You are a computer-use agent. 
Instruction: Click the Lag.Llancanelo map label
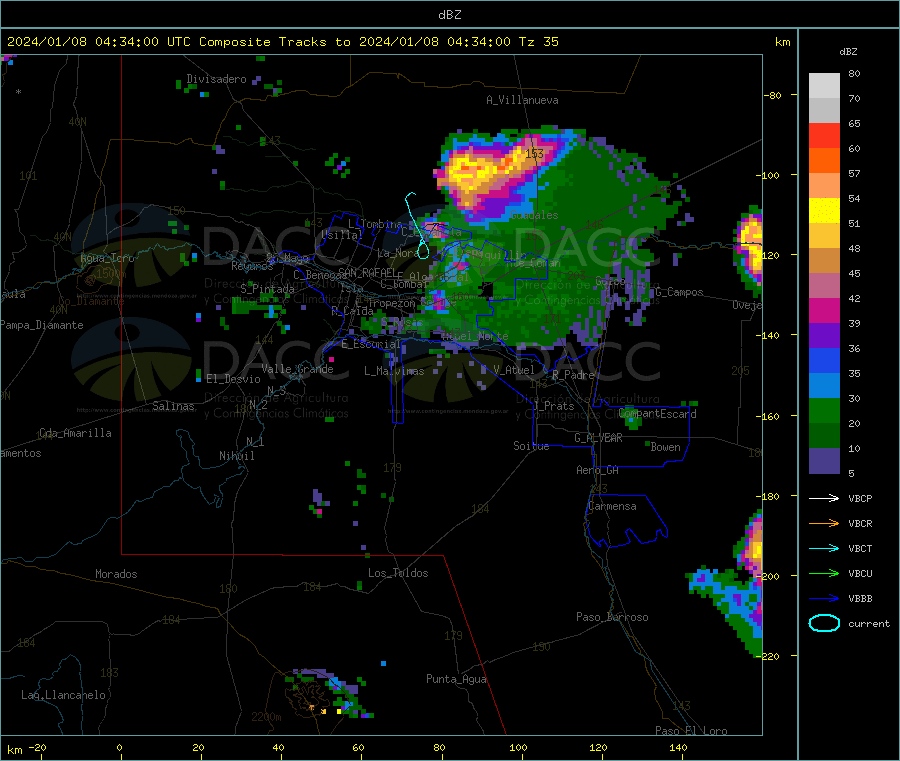click(63, 695)
